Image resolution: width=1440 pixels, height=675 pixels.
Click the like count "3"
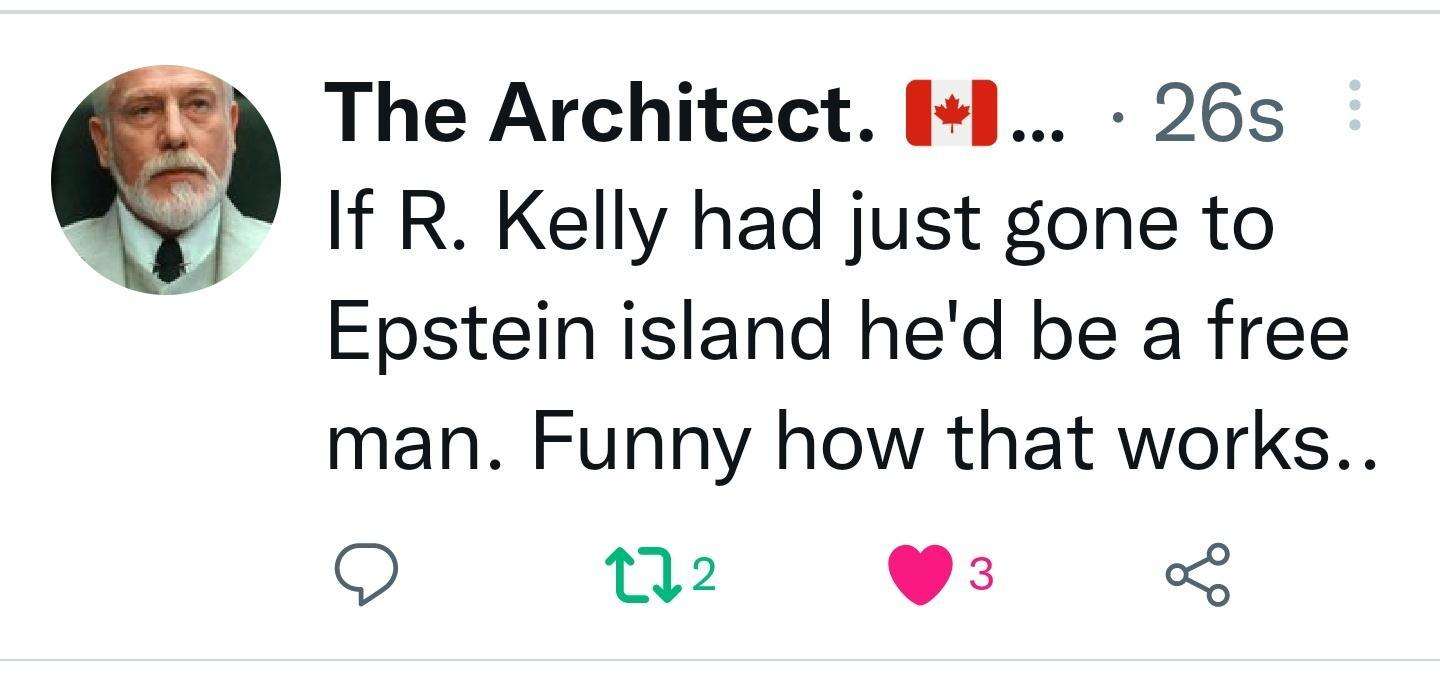981,574
